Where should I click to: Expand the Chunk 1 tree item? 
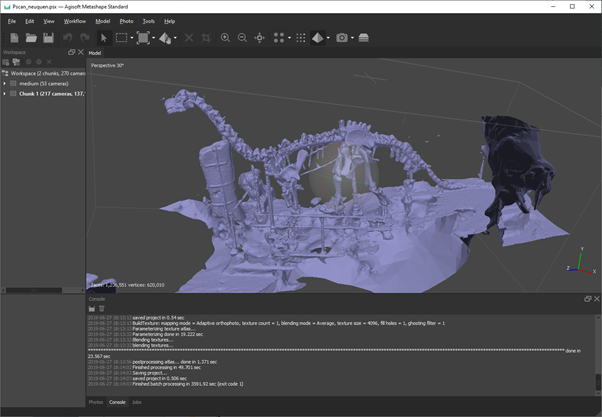[x=5, y=94]
